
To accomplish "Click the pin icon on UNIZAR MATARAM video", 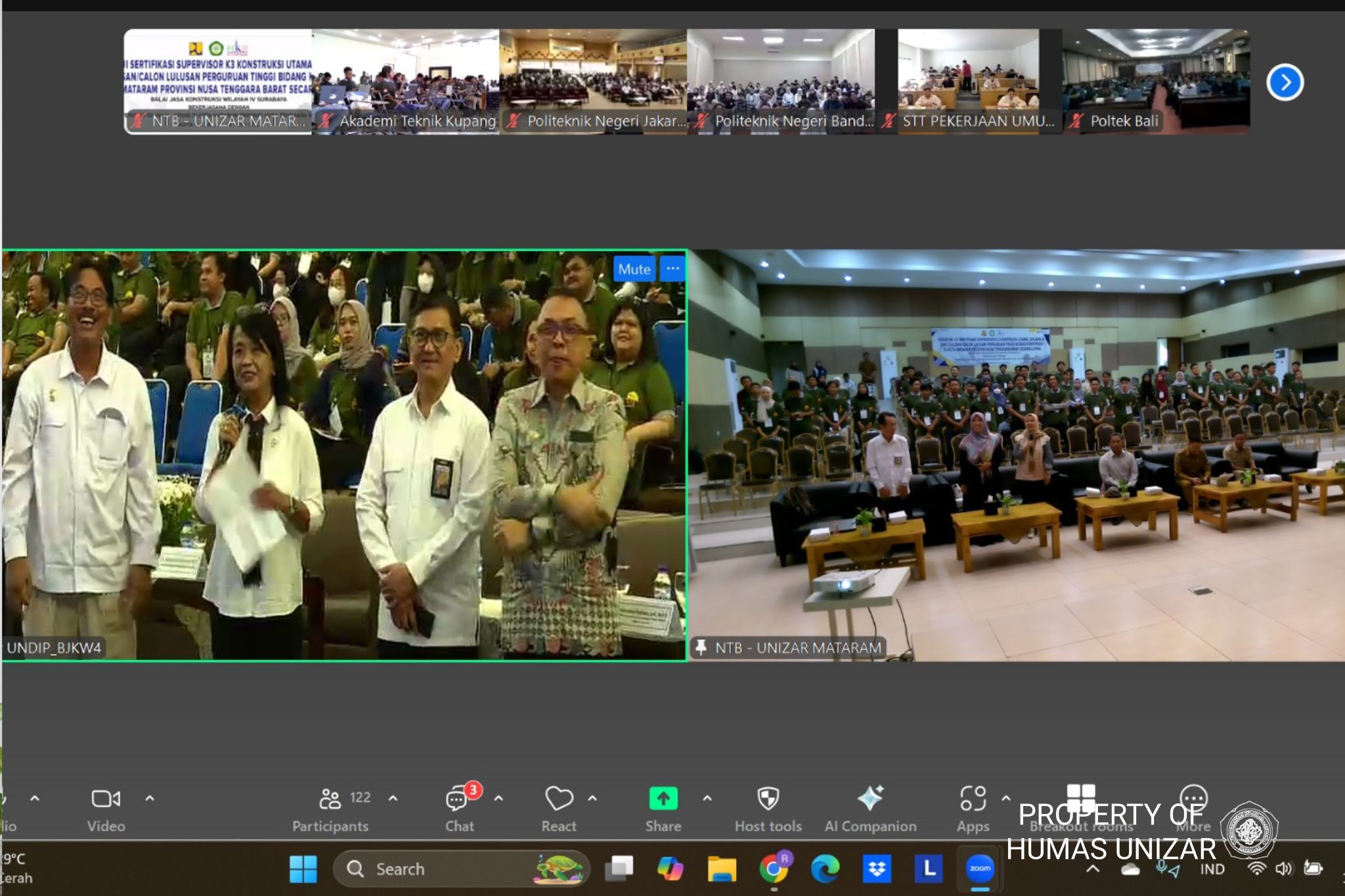I will pos(701,647).
